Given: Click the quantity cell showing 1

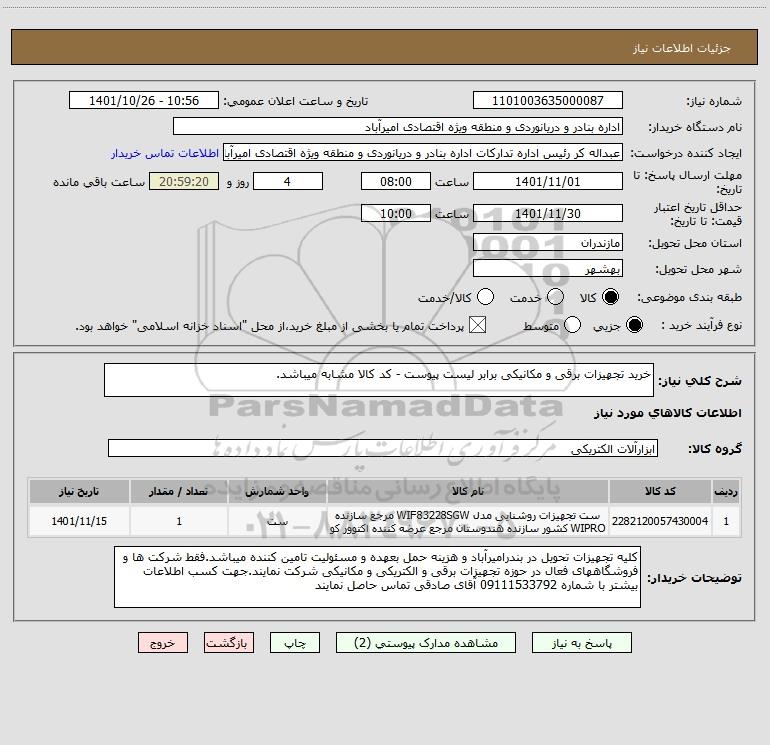Looking at the screenshot, I should pyautogui.click(x=179, y=521).
